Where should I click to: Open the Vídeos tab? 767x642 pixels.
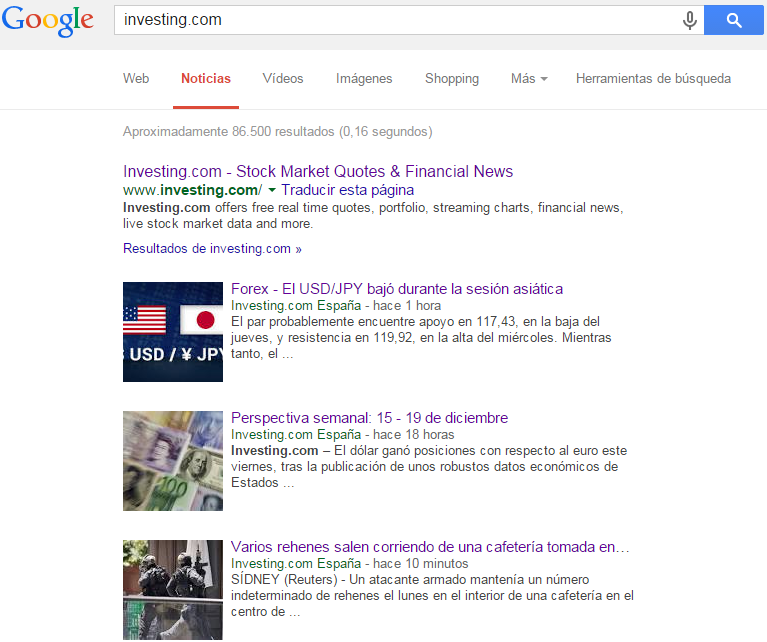[283, 78]
